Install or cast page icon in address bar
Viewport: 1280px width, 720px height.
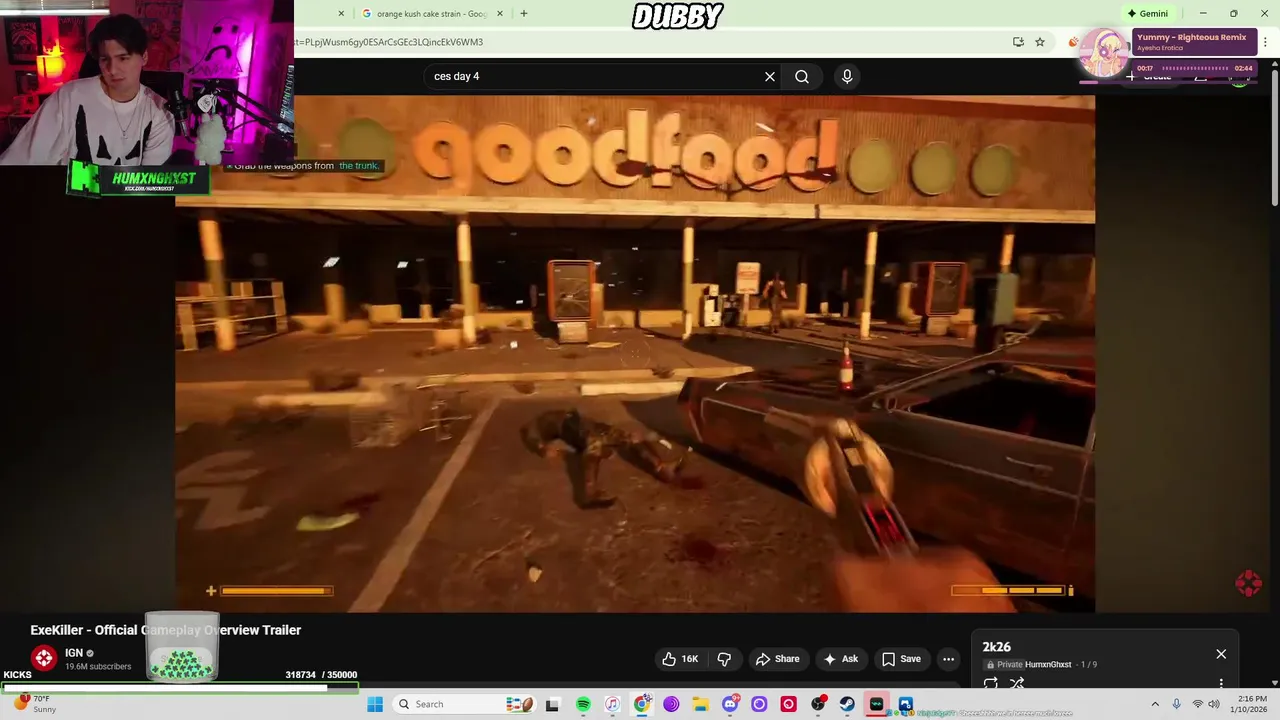click(1018, 42)
